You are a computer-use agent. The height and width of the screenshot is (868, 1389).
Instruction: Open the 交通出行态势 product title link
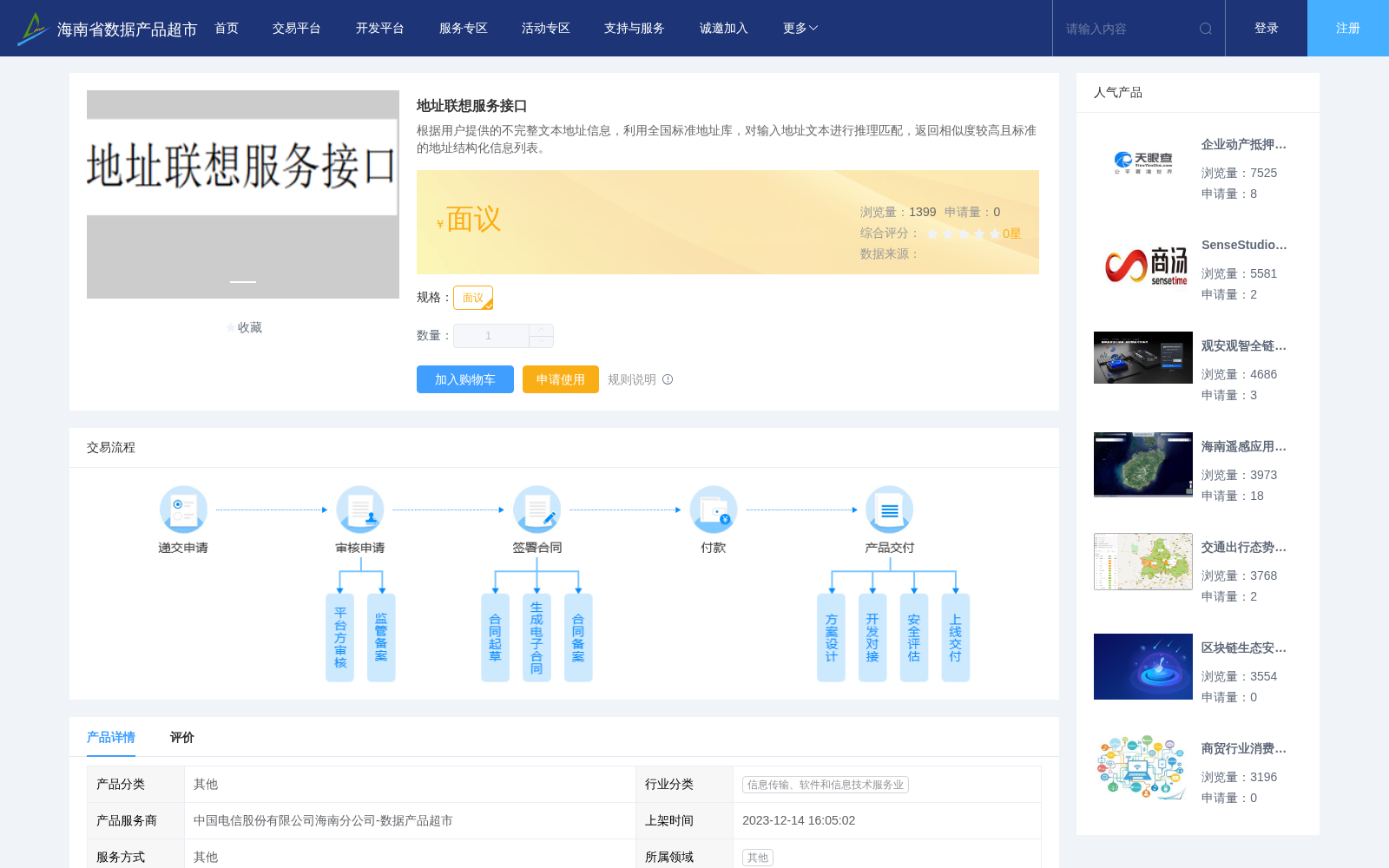click(1244, 548)
